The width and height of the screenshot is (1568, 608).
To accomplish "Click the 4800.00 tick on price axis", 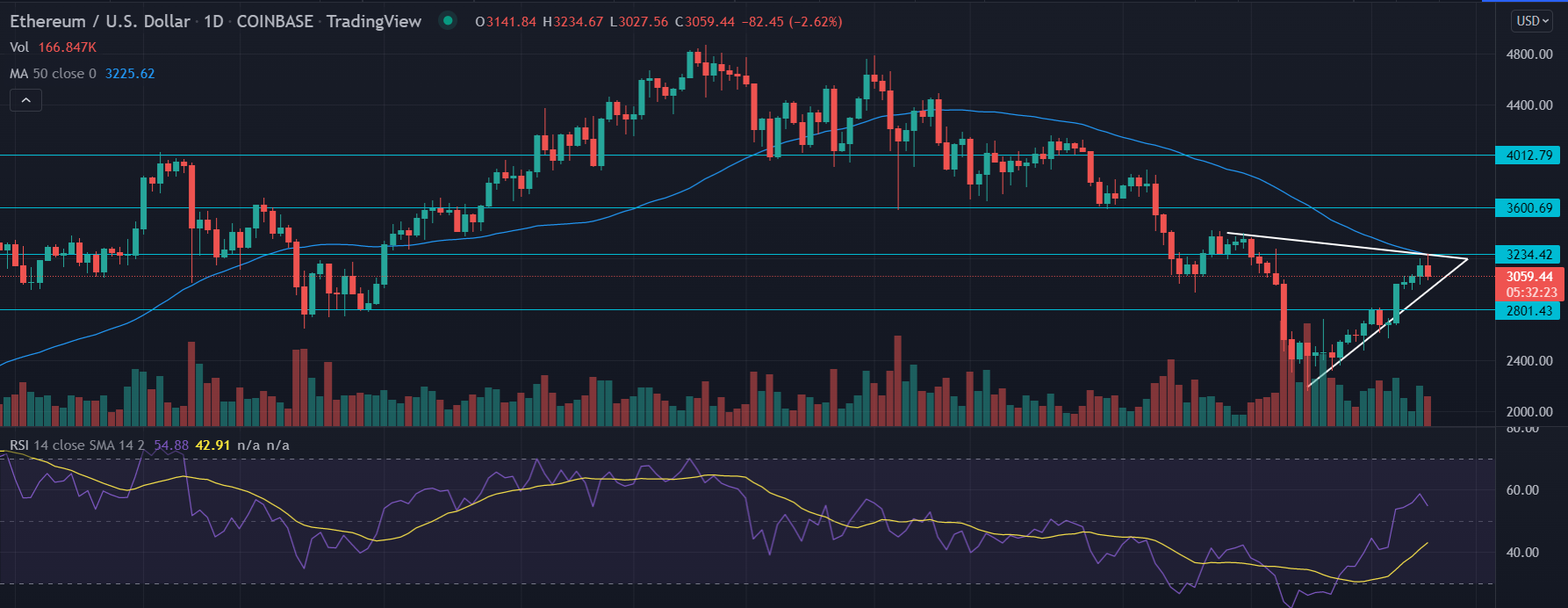I will [x=1529, y=54].
